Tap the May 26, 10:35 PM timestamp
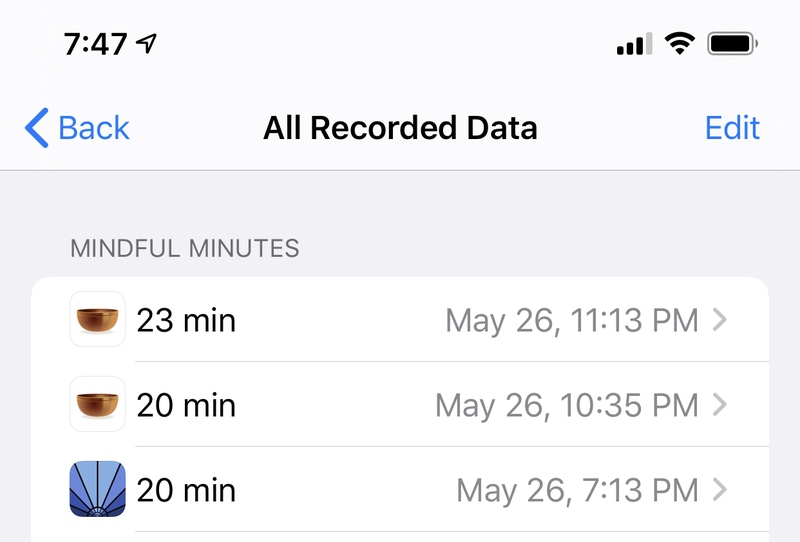 click(567, 406)
